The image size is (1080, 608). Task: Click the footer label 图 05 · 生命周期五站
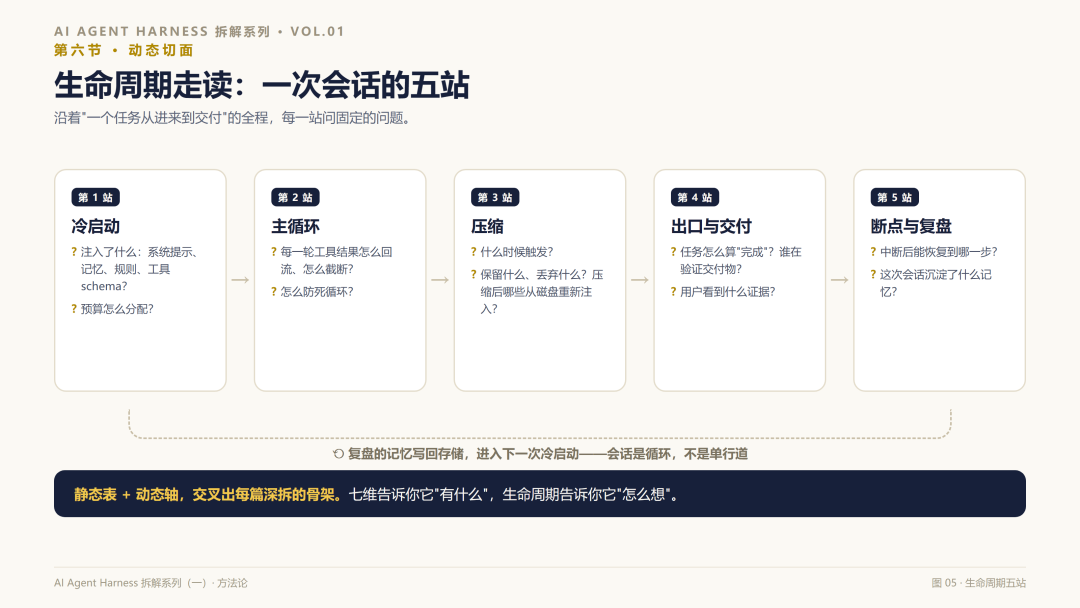(979, 583)
